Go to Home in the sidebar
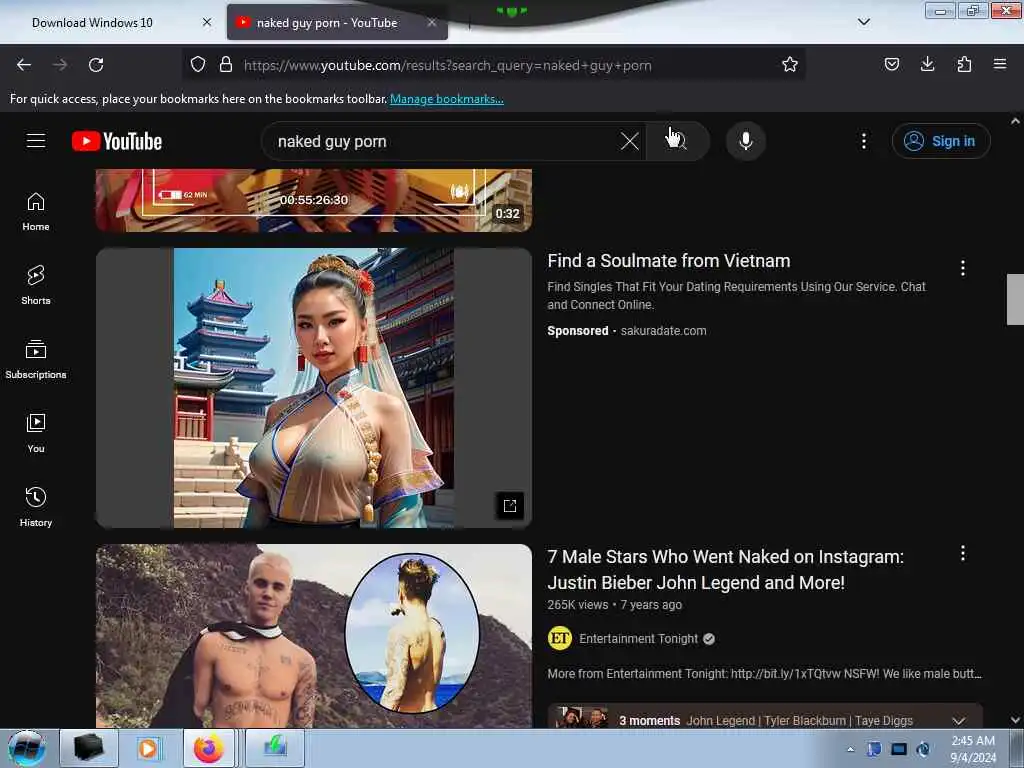1024x768 pixels. coord(36,212)
